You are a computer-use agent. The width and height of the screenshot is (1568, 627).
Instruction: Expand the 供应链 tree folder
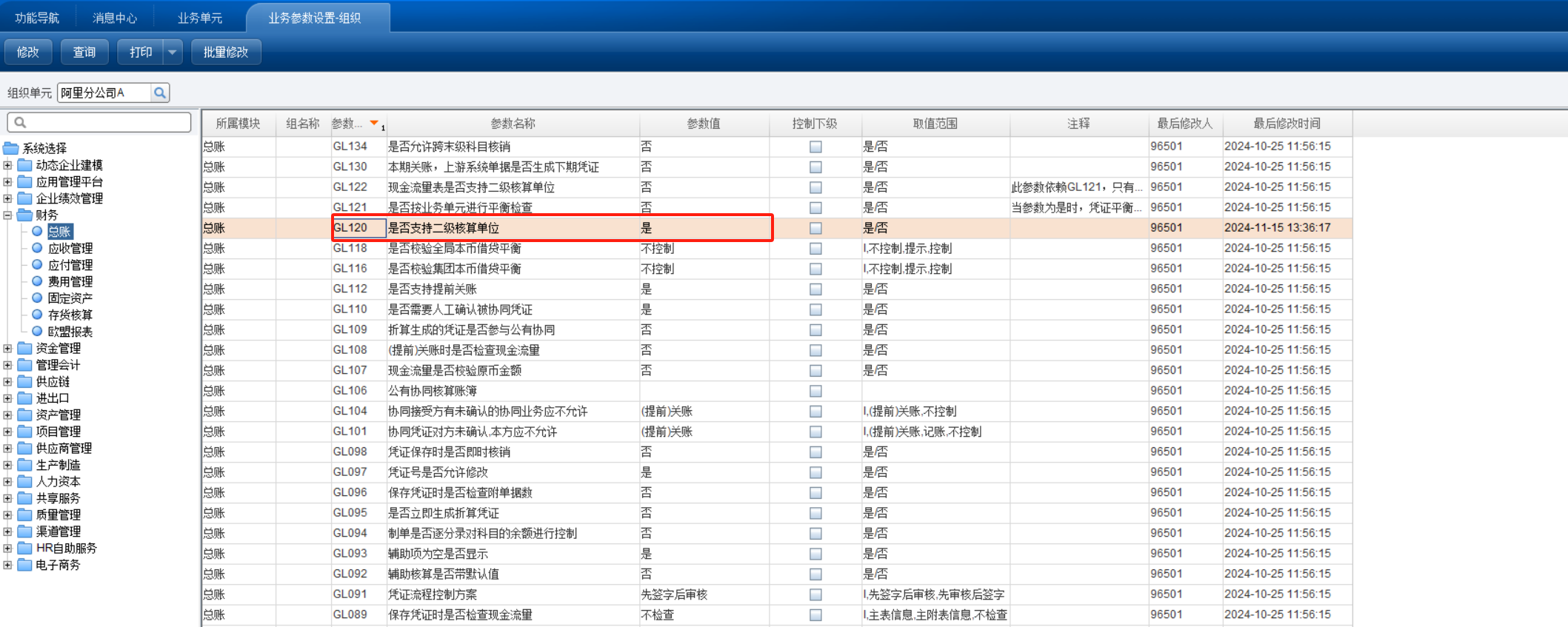click(x=7, y=381)
